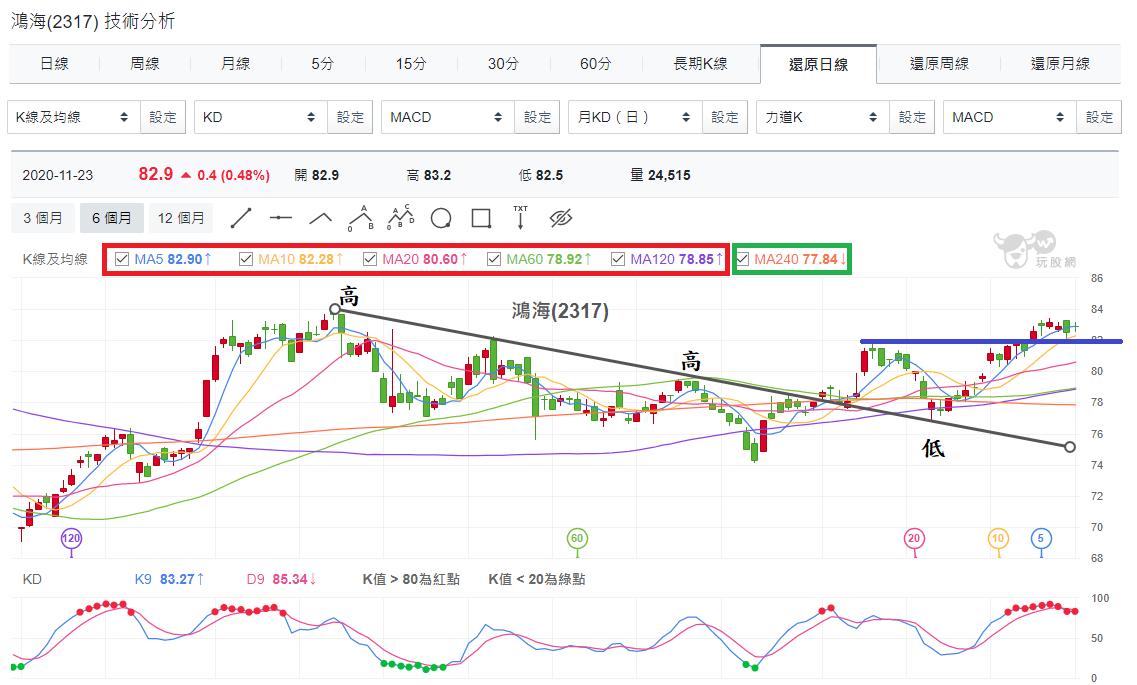The width and height of the screenshot is (1137, 685).
Task: Select the straight line drawing tool
Action: [241, 218]
